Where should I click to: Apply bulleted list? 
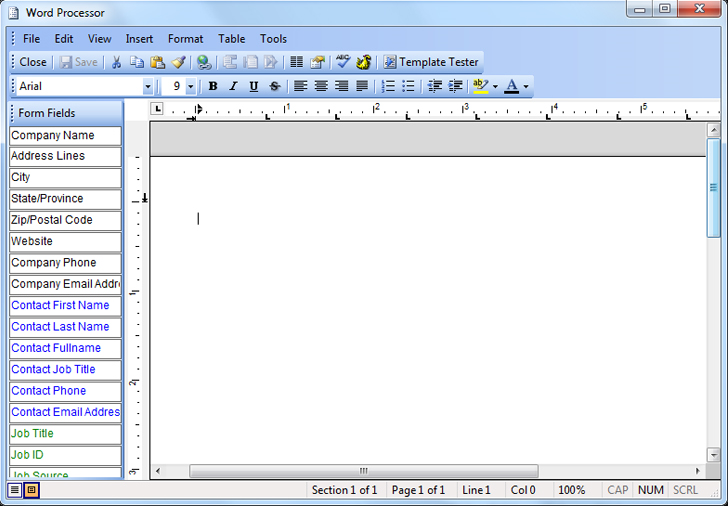(408, 86)
